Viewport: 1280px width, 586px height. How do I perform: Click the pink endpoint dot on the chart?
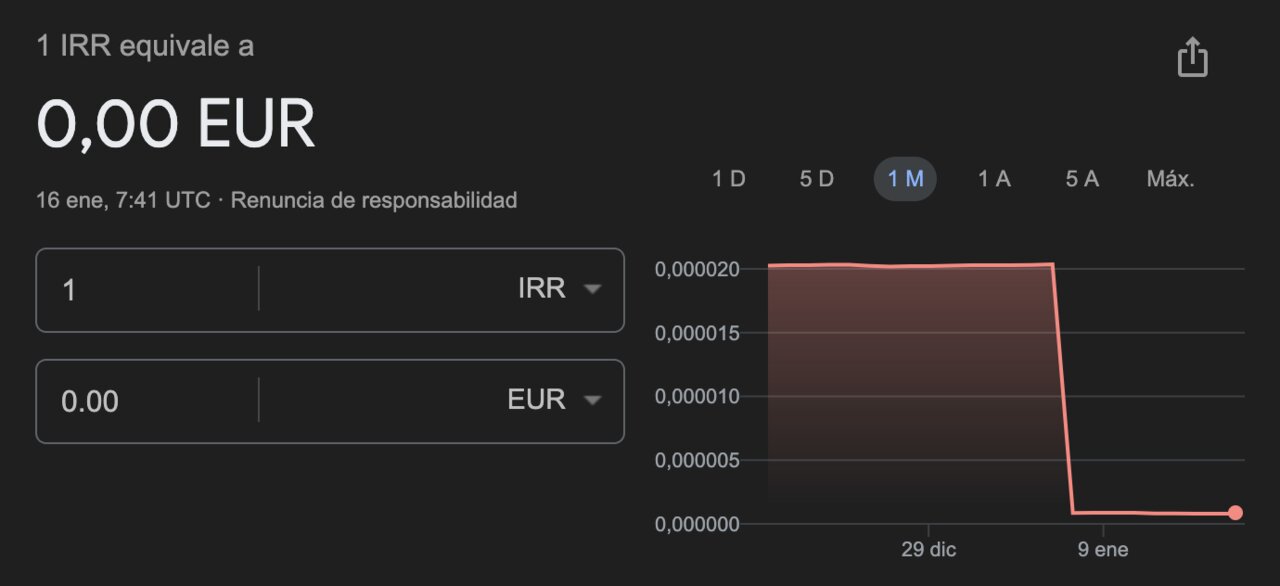(x=1236, y=512)
